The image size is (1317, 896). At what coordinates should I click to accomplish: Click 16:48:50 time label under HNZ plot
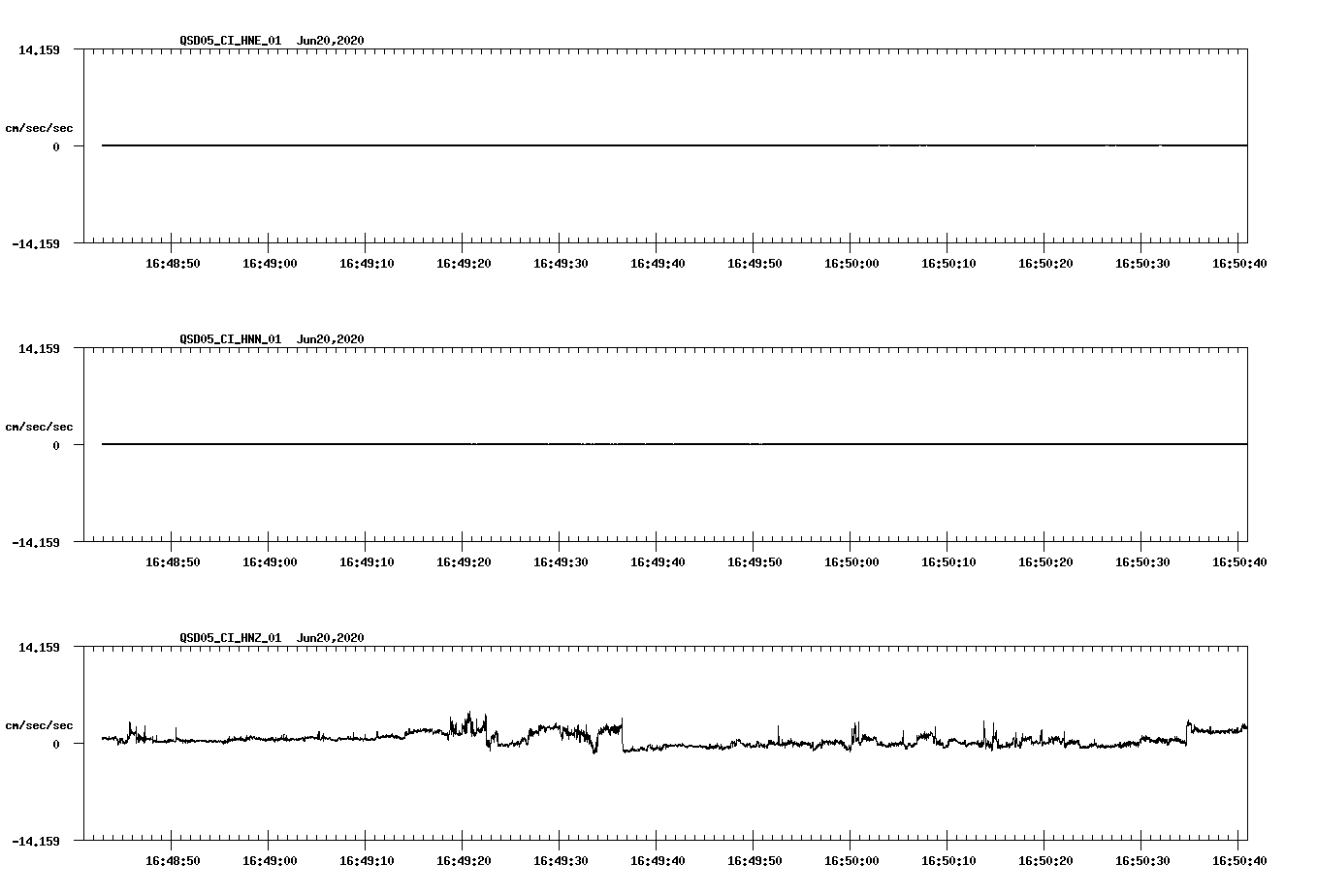pyautogui.click(x=173, y=861)
